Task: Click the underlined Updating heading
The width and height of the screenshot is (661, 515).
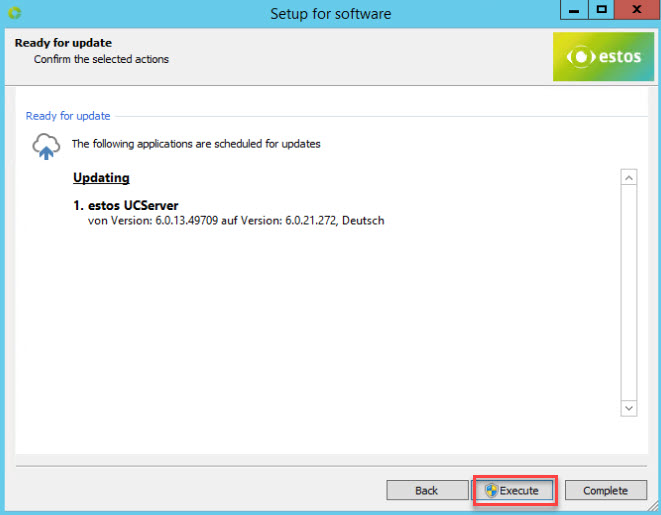Action: [101, 178]
